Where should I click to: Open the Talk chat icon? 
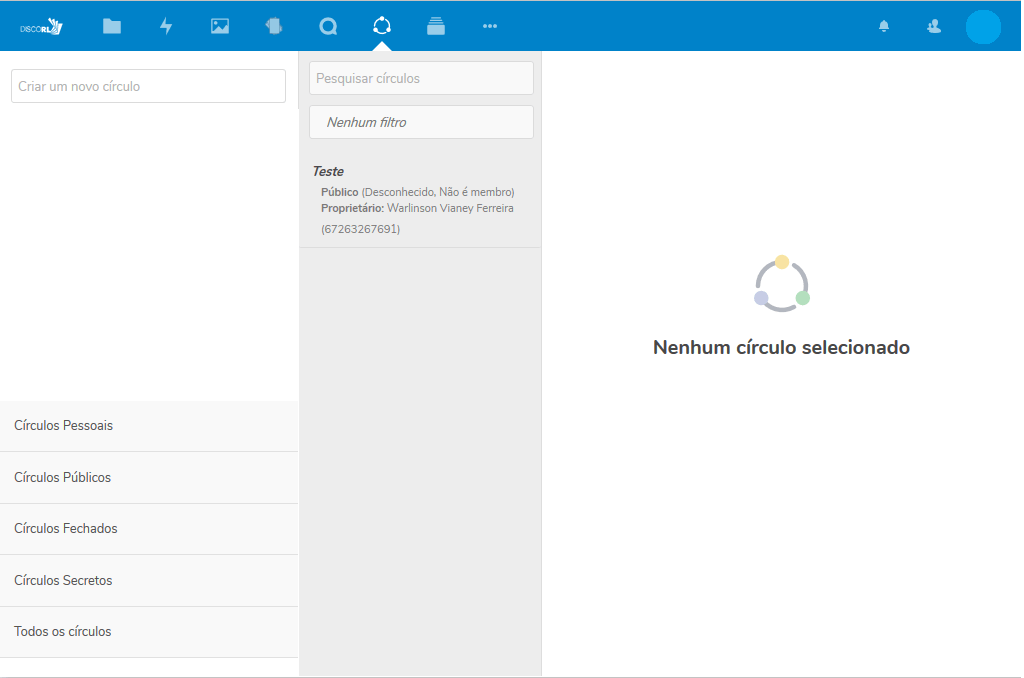pyautogui.click(x=328, y=27)
